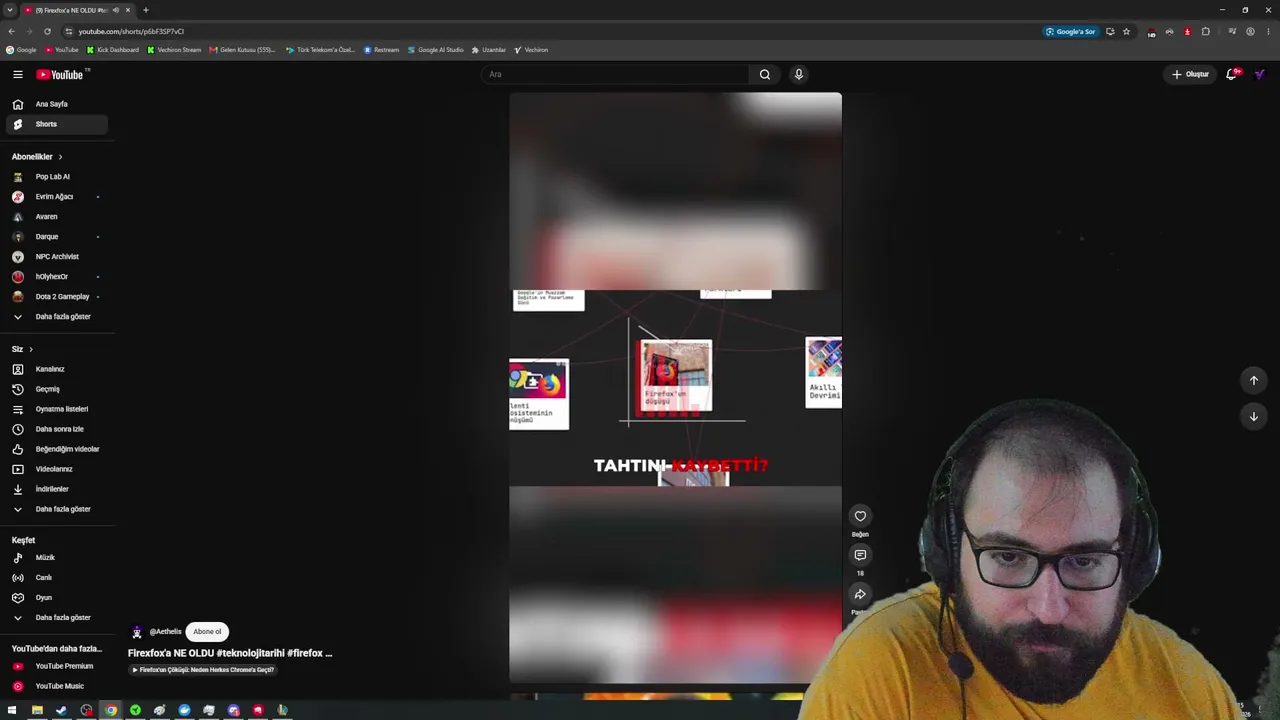This screenshot has height=720, width=1280.
Task: Start voice search with the microphone
Action: pos(799,74)
